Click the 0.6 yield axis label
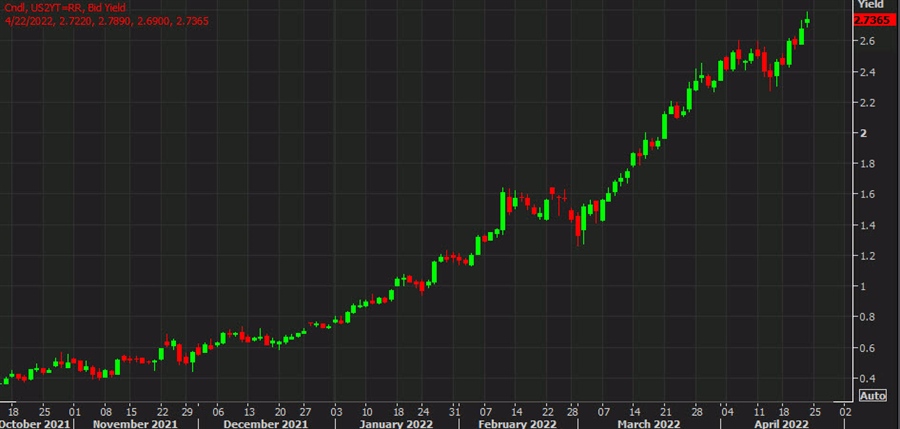This screenshot has width=900, height=429. point(867,348)
